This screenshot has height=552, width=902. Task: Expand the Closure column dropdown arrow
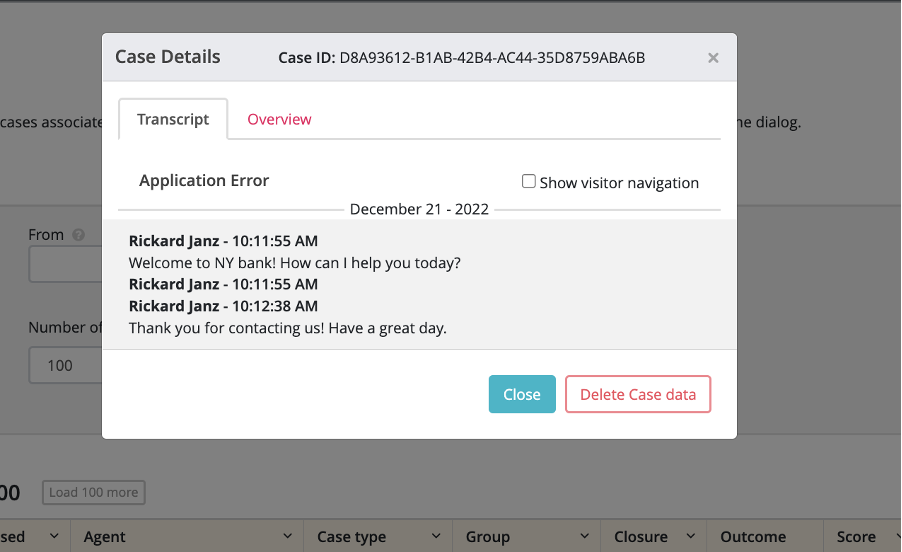tap(691, 537)
